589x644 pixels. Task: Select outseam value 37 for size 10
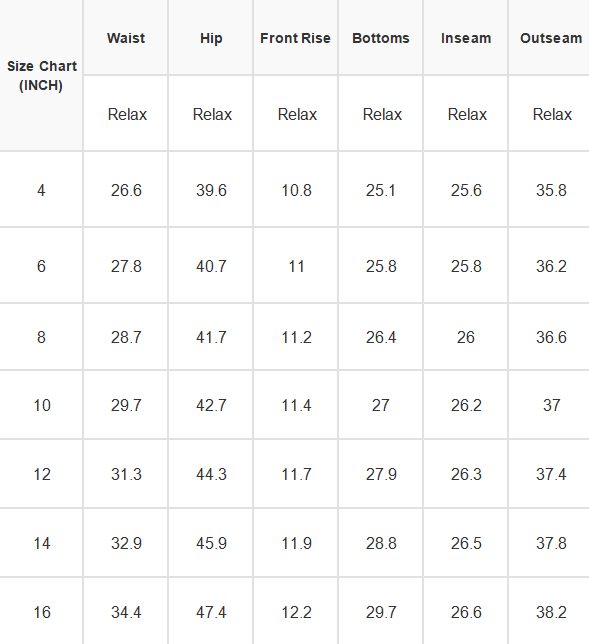(x=551, y=405)
